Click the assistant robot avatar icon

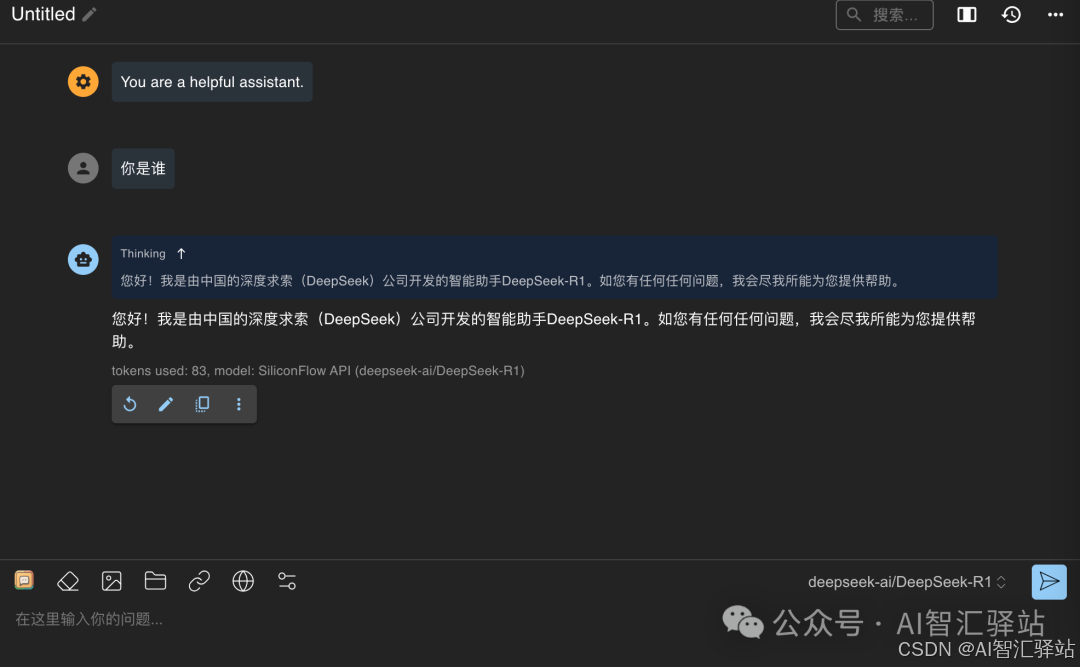tap(83, 259)
